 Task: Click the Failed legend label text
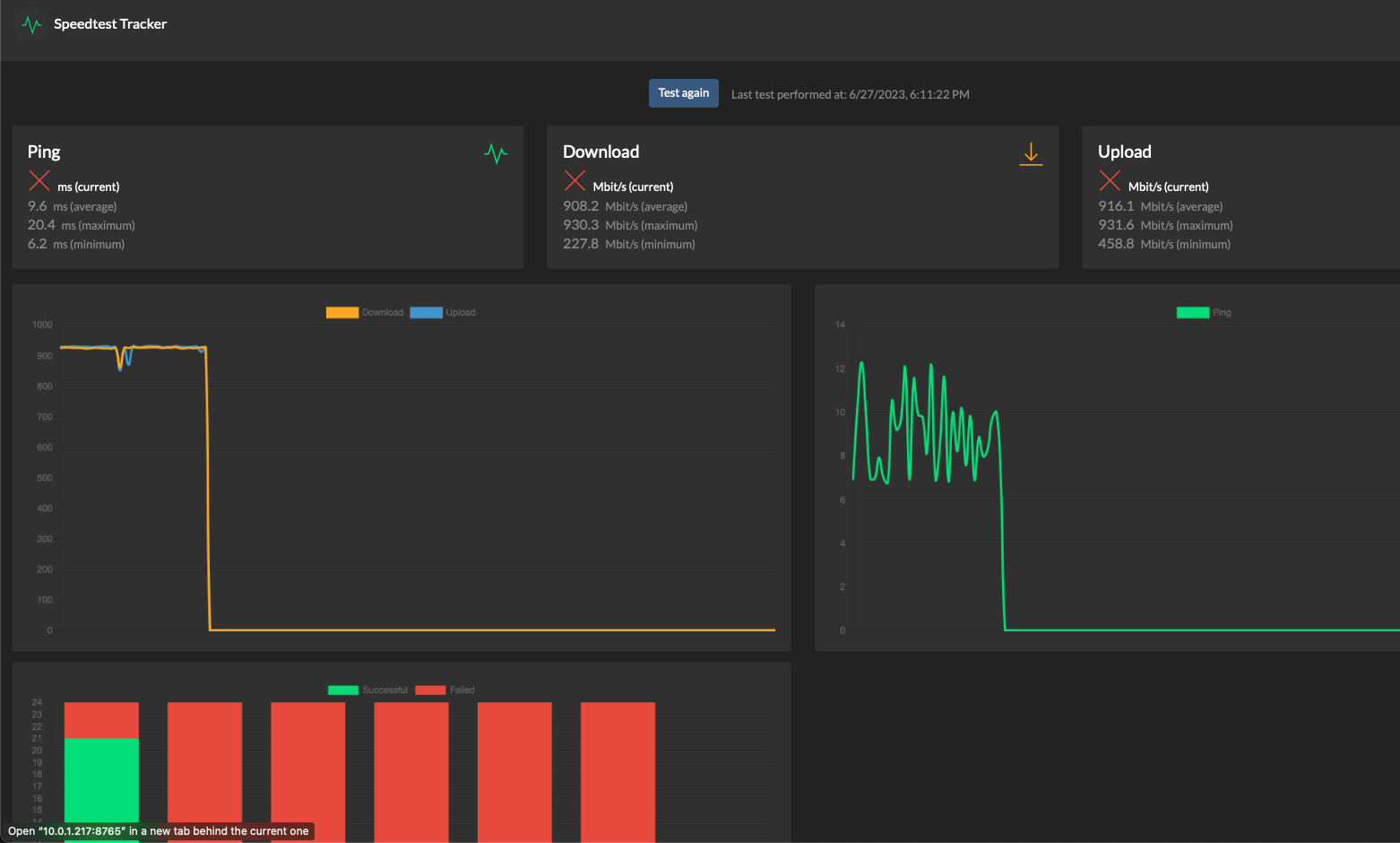coord(462,691)
